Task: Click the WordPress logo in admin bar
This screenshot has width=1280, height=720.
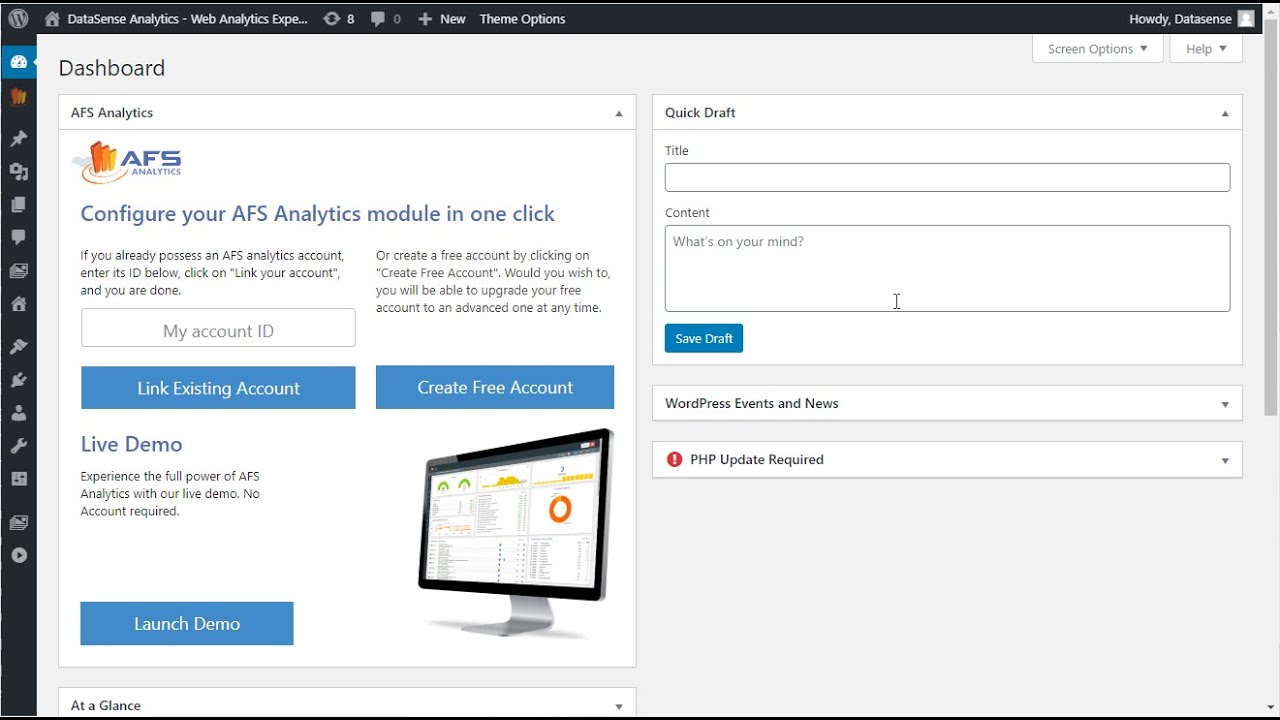Action: [x=18, y=18]
